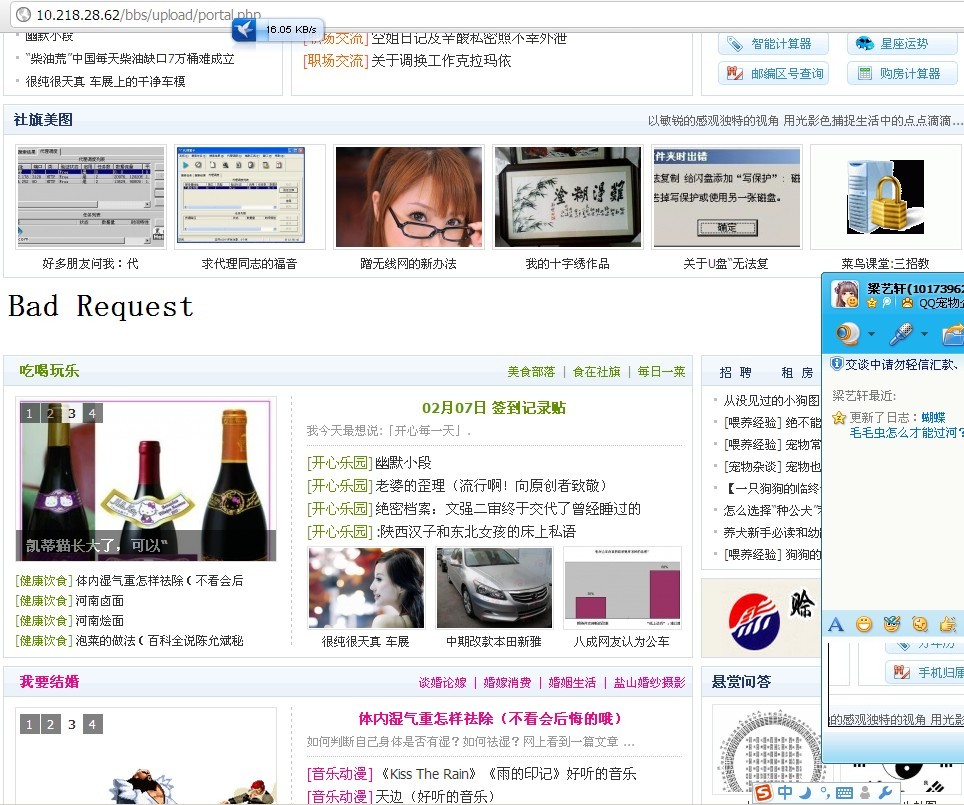Open the microphone options dropdown arrow

pos(924,335)
